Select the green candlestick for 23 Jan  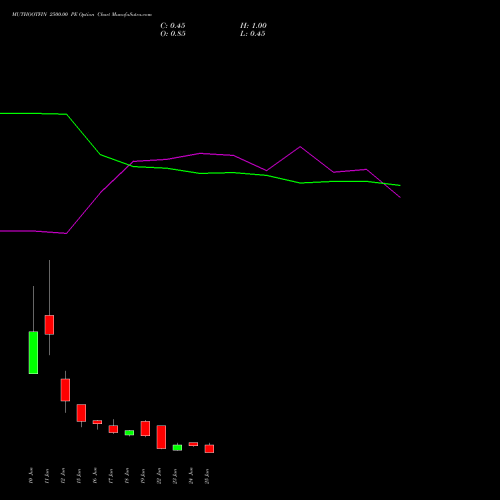pos(177,448)
